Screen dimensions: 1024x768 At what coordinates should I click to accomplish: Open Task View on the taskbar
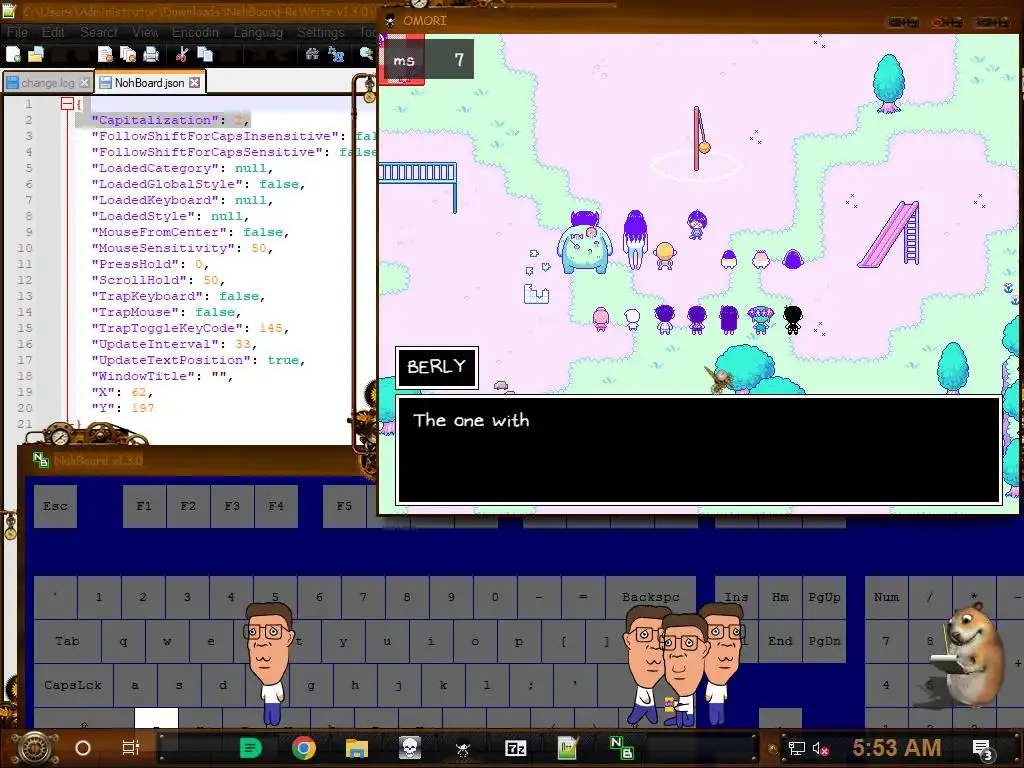click(131, 748)
